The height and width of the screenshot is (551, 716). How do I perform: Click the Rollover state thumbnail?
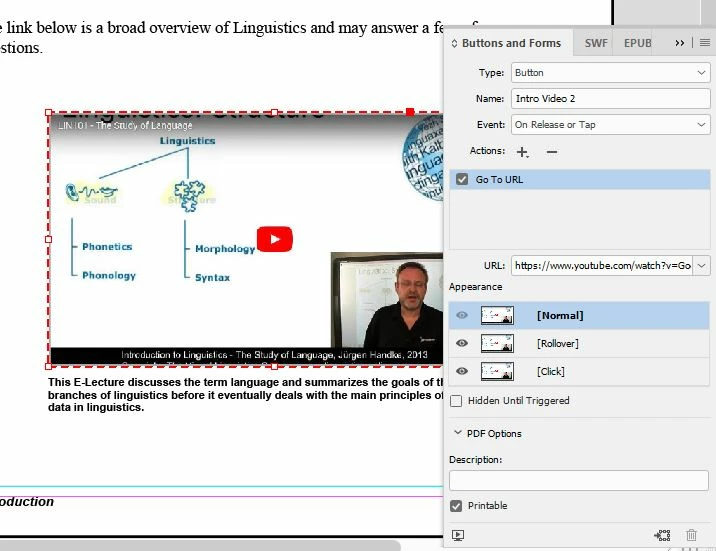(497, 343)
